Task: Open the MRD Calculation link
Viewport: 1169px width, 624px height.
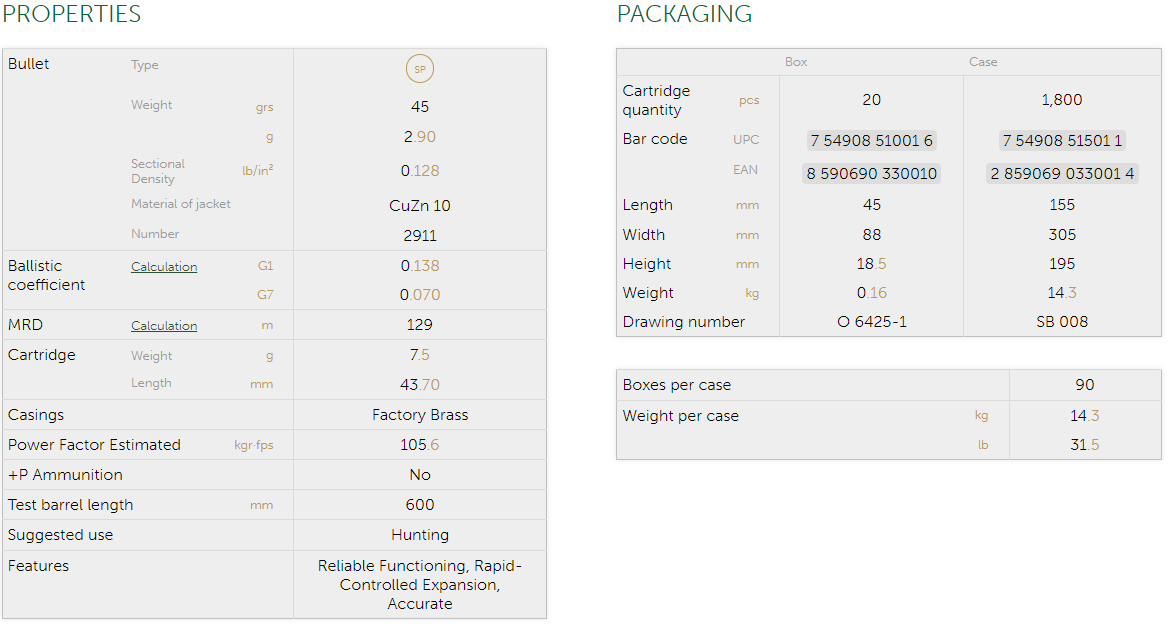Action: click(x=164, y=326)
